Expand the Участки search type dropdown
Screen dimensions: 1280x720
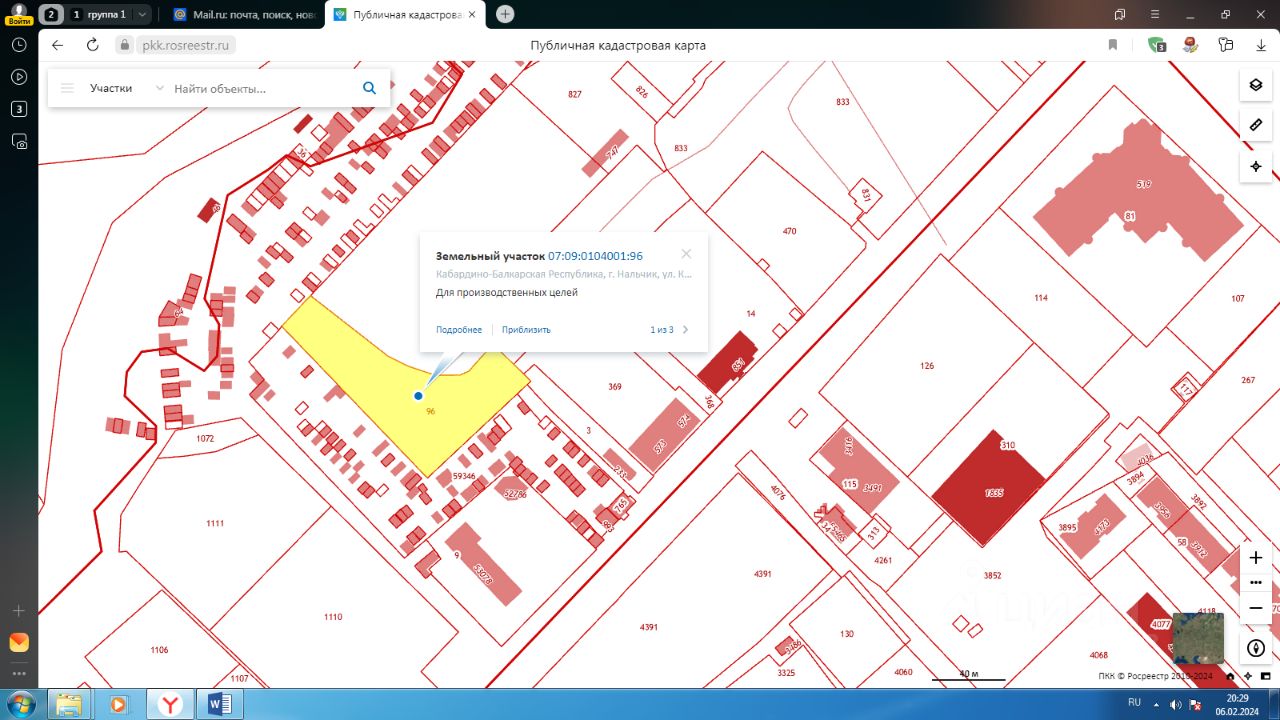[159, 88]
